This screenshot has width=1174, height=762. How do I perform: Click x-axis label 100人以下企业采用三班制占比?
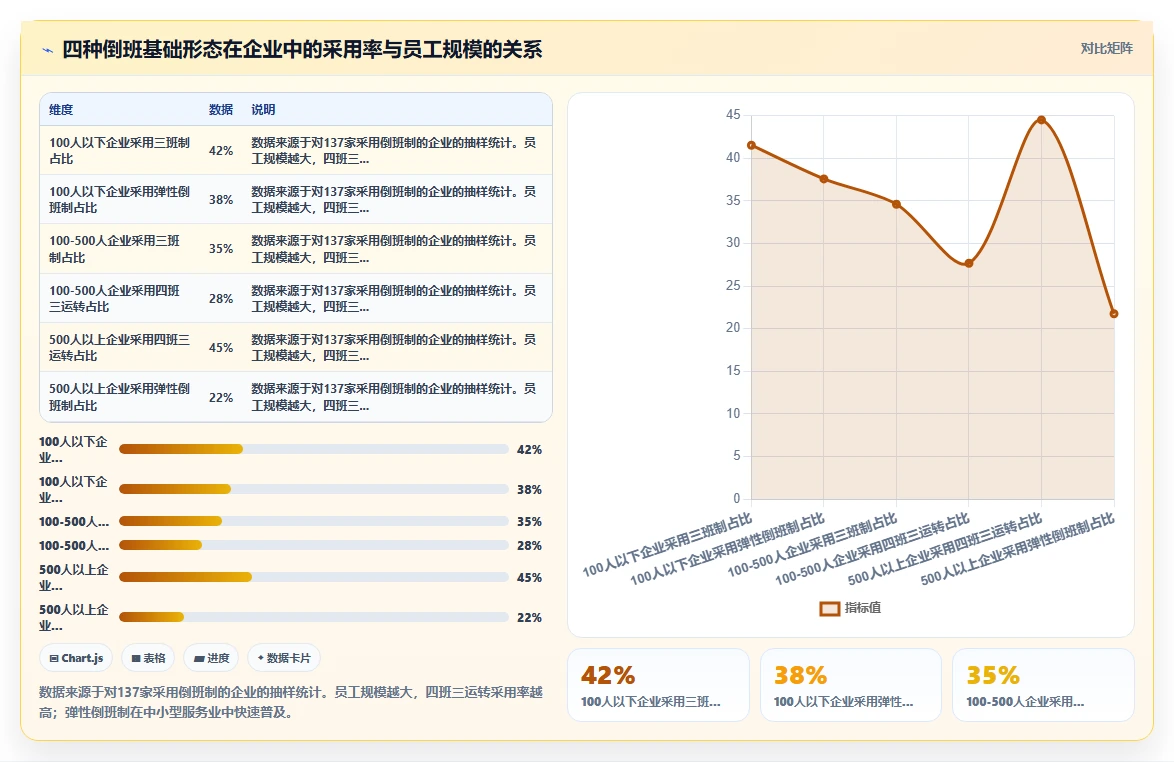click(667, 545)
